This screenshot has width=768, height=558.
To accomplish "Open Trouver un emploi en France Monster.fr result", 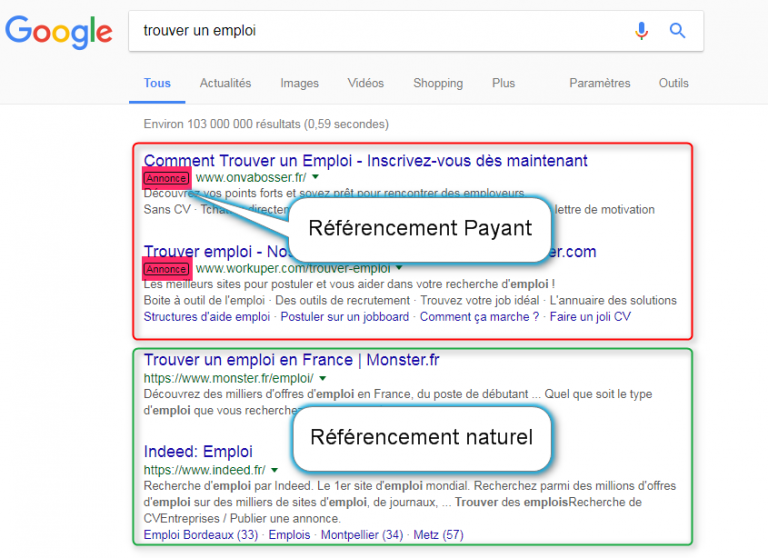I will (291, 360).
